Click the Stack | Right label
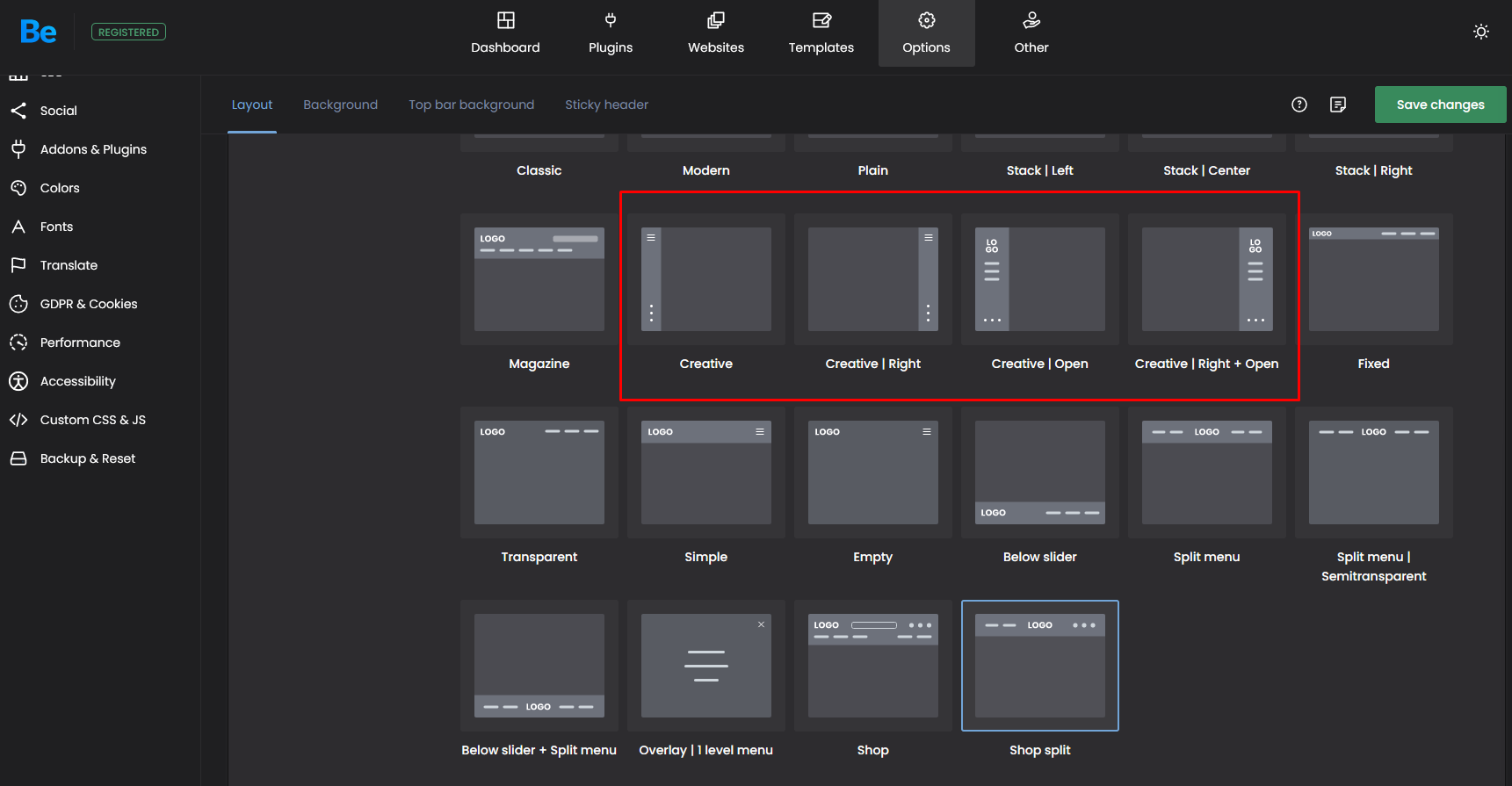The image size is (1512, 786). click(1374, 170)
